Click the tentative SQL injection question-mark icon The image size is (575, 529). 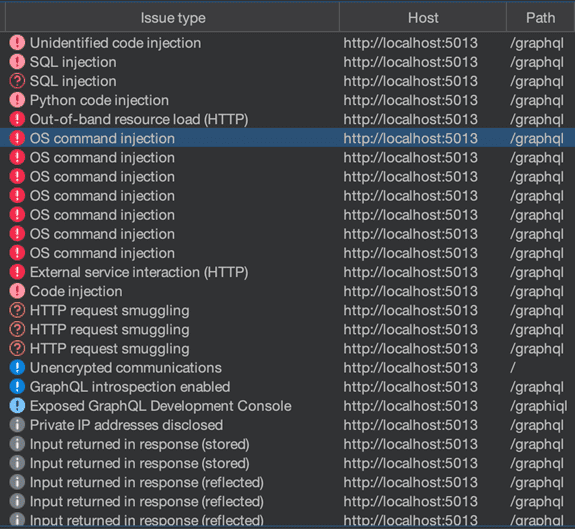17,81
